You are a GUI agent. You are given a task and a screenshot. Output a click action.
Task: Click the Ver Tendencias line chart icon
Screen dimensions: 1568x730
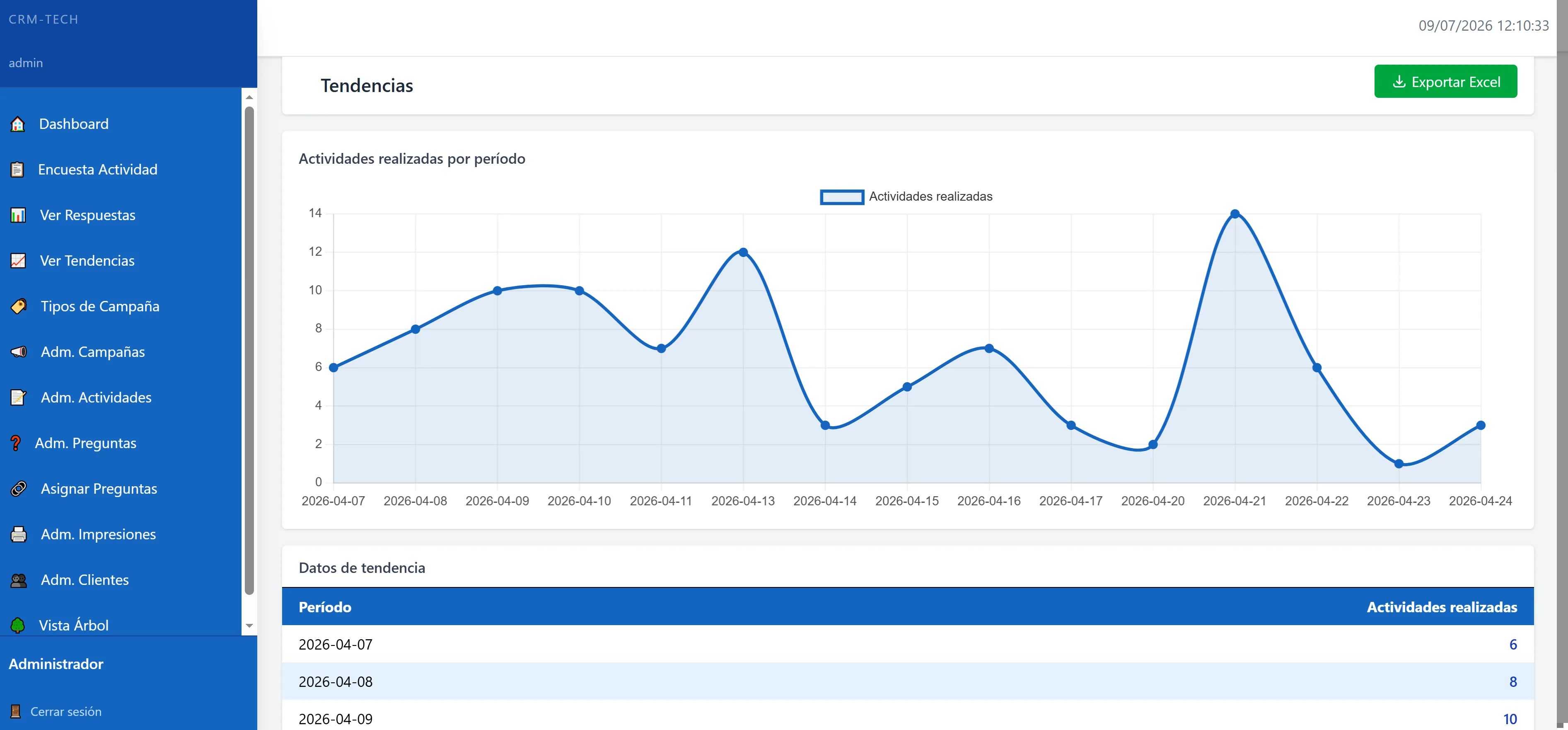point(18,261)
